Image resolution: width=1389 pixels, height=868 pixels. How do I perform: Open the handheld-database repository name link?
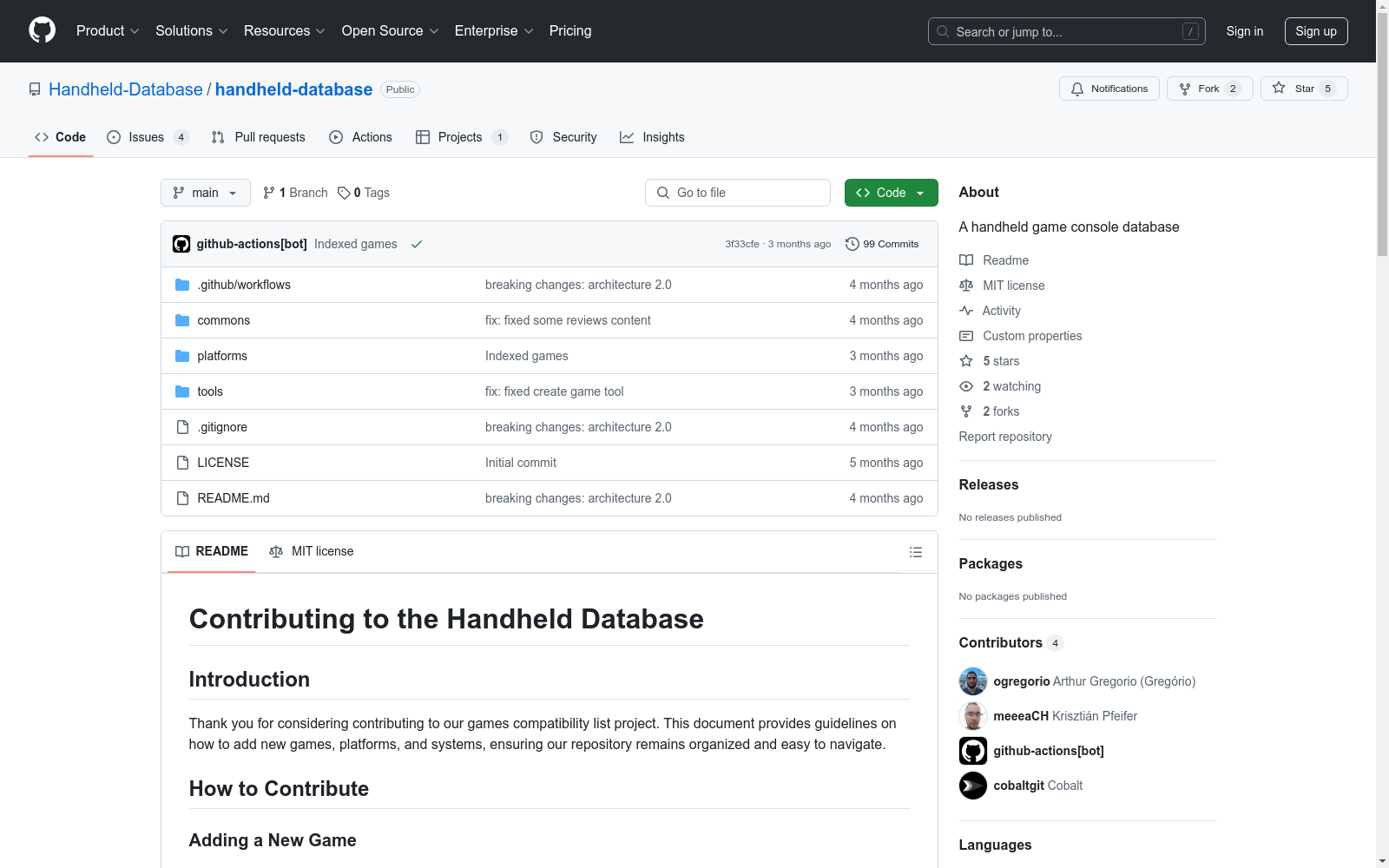(x=293, y=89)
